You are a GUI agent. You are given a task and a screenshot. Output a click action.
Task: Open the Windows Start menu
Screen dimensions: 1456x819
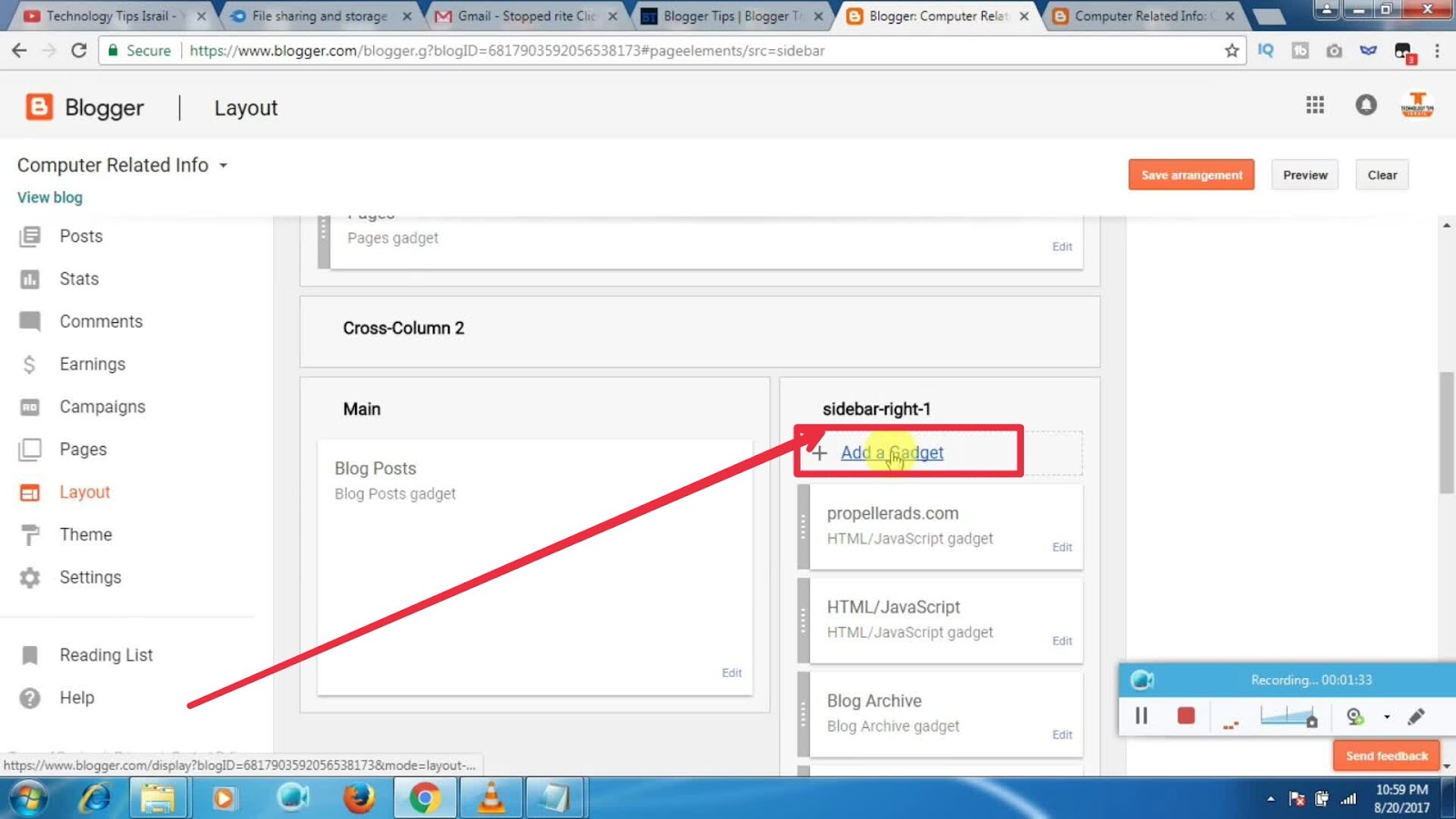28,799
